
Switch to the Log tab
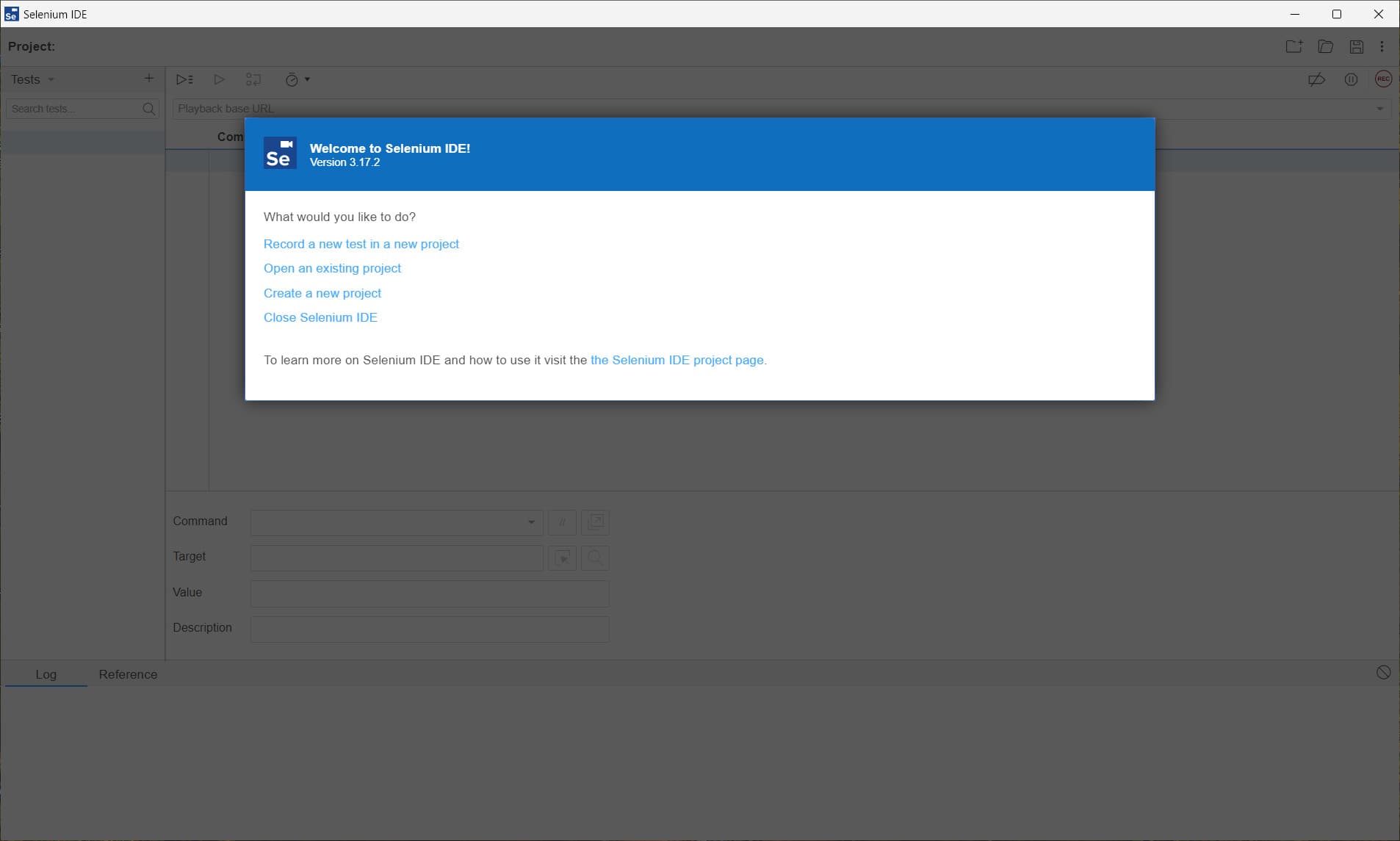[x=46, y=674]
